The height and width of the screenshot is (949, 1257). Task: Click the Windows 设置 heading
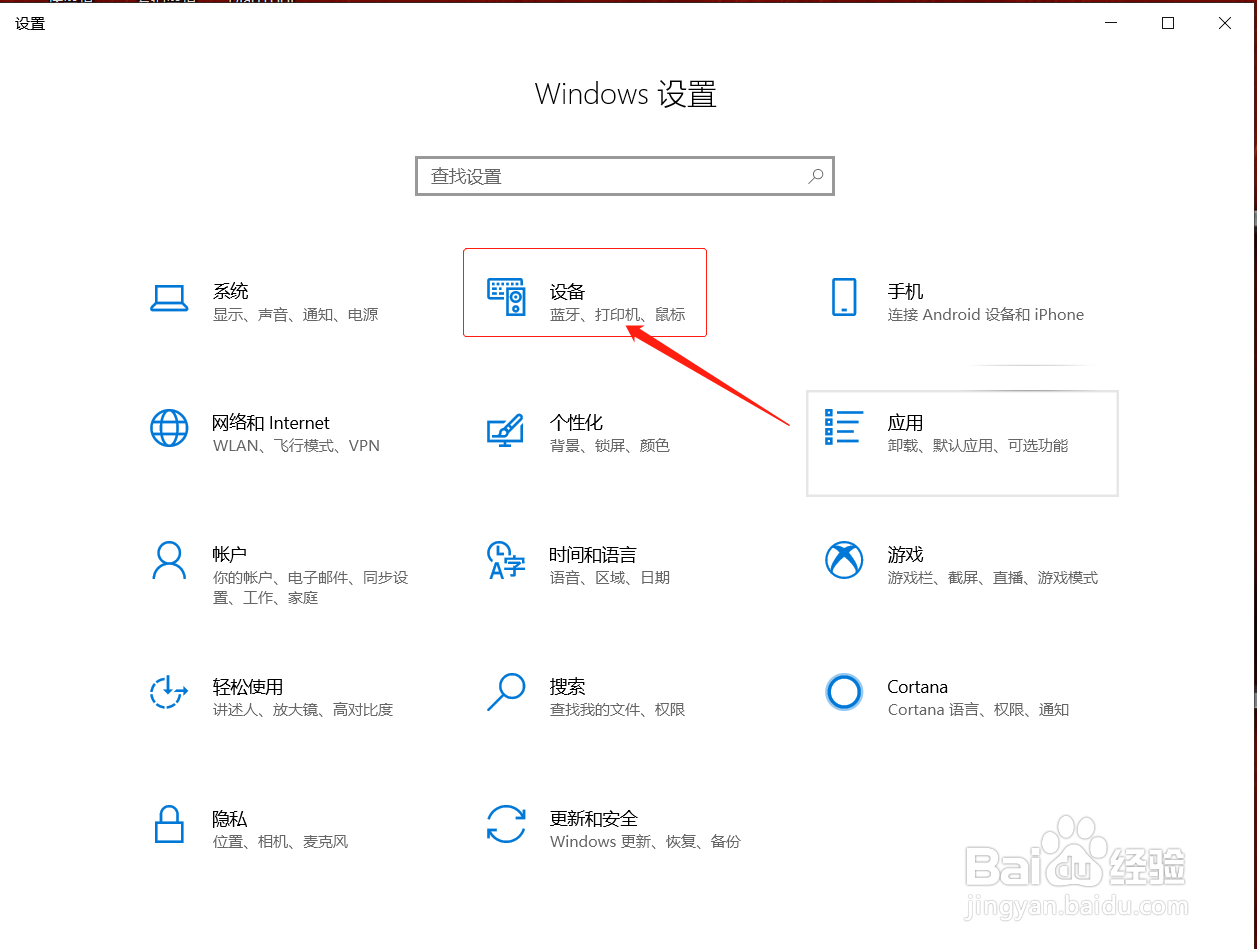[x=625, y=93]
